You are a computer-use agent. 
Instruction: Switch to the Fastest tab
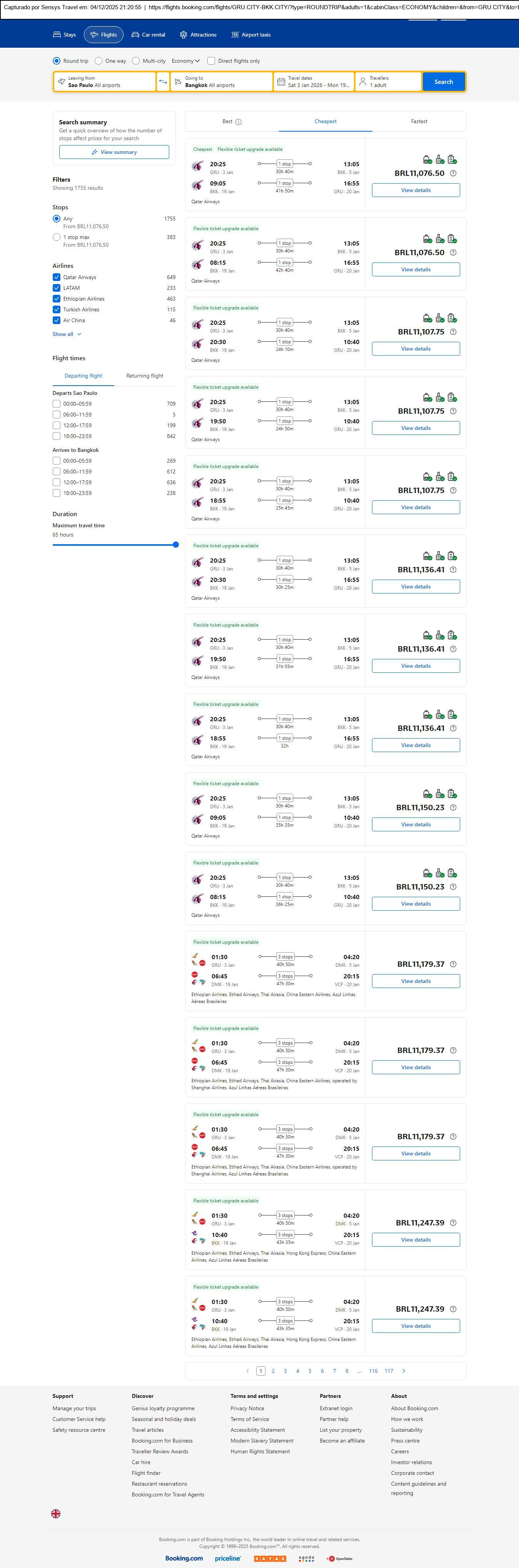pyautogui.click(x=419, y=122)
